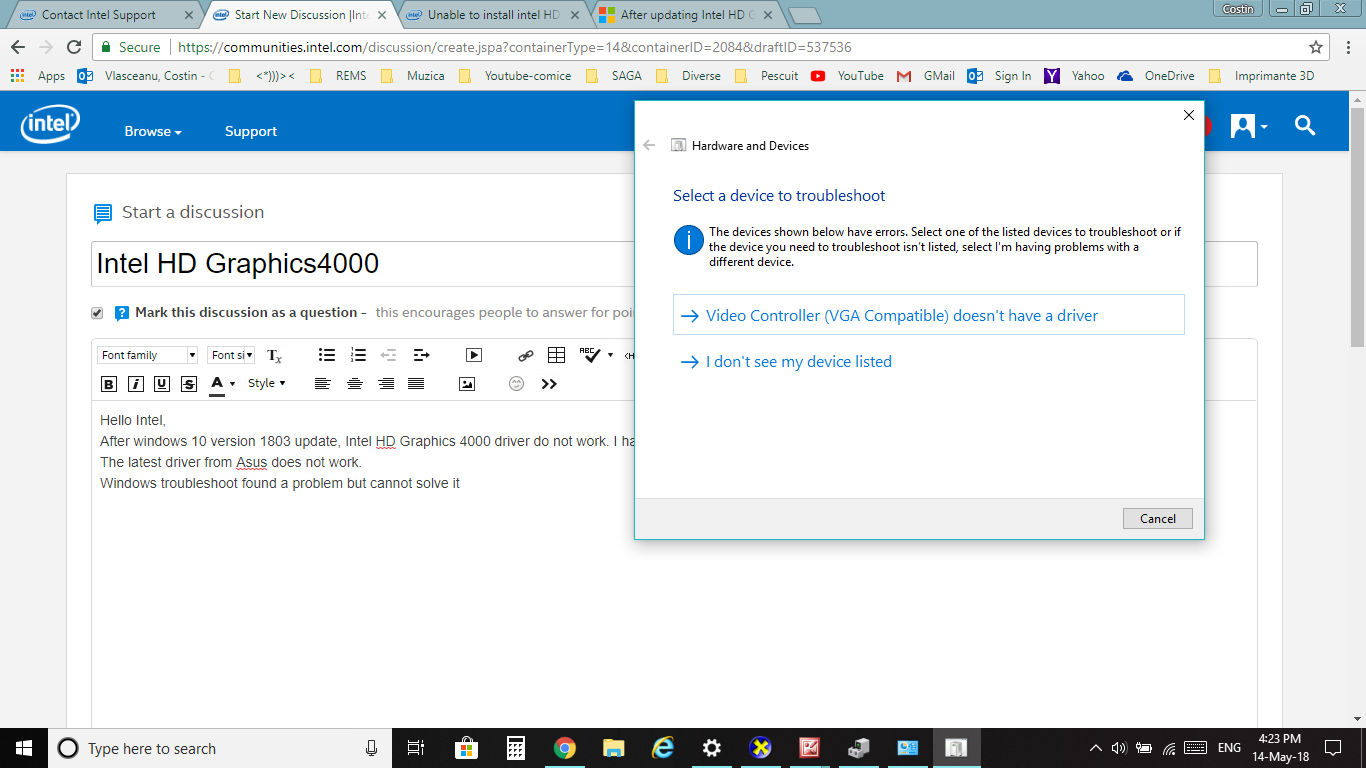This screenshot has height=768, width=1366.
Task: Align text right
Action: 386,384
